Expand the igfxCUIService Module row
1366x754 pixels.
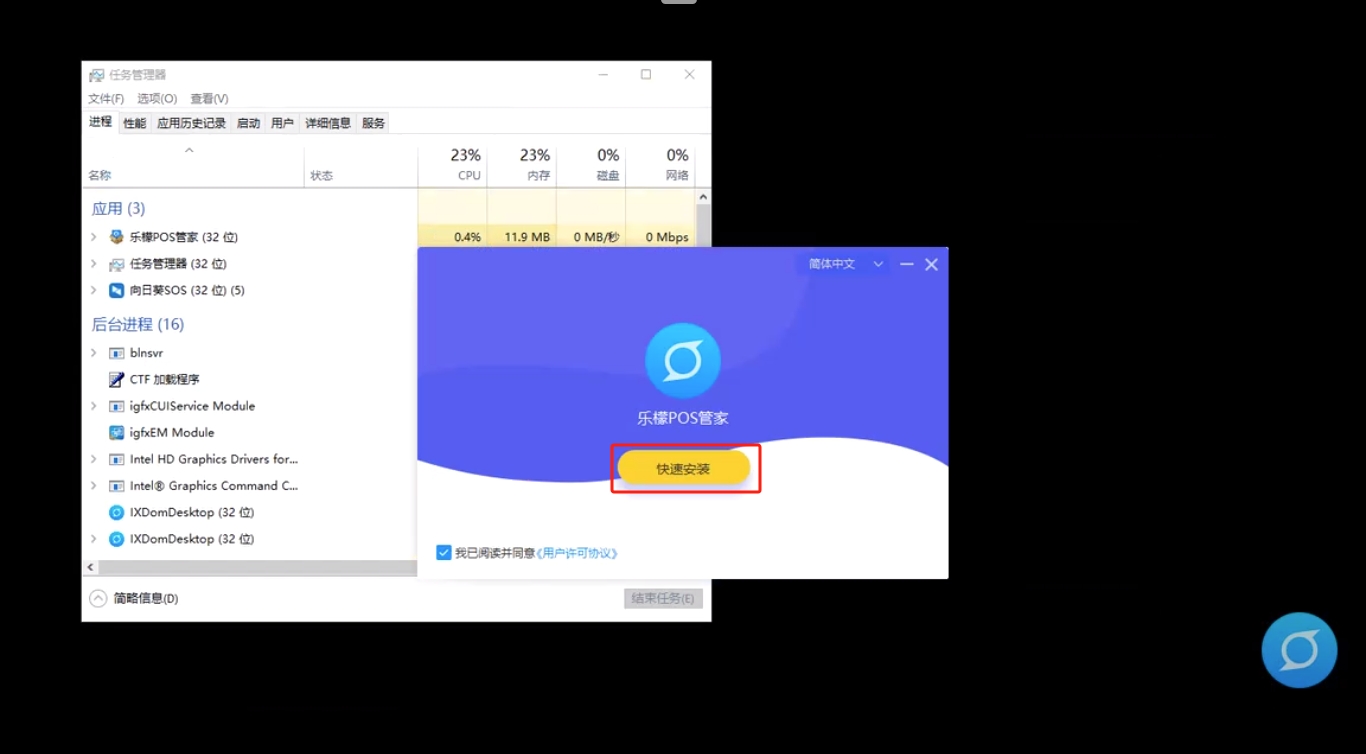tap(93, 406)
